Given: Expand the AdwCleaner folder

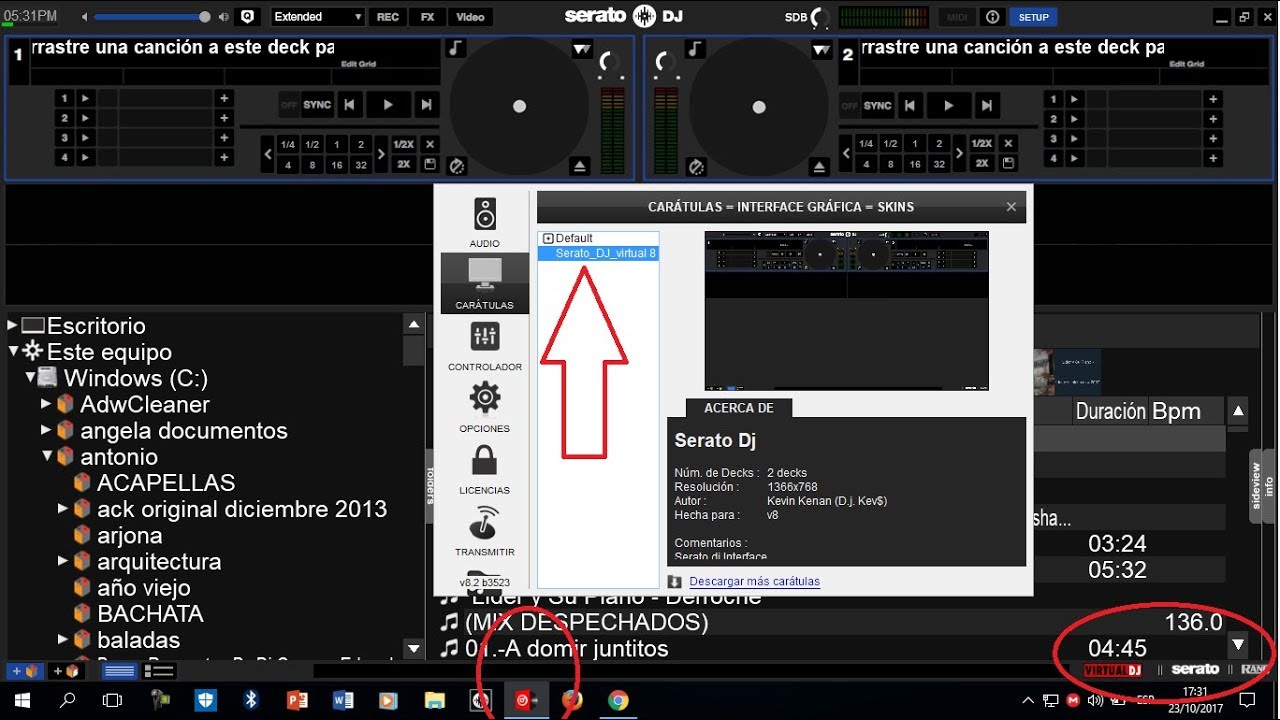Looking at the screenshot, I should [x=46, y=403].
